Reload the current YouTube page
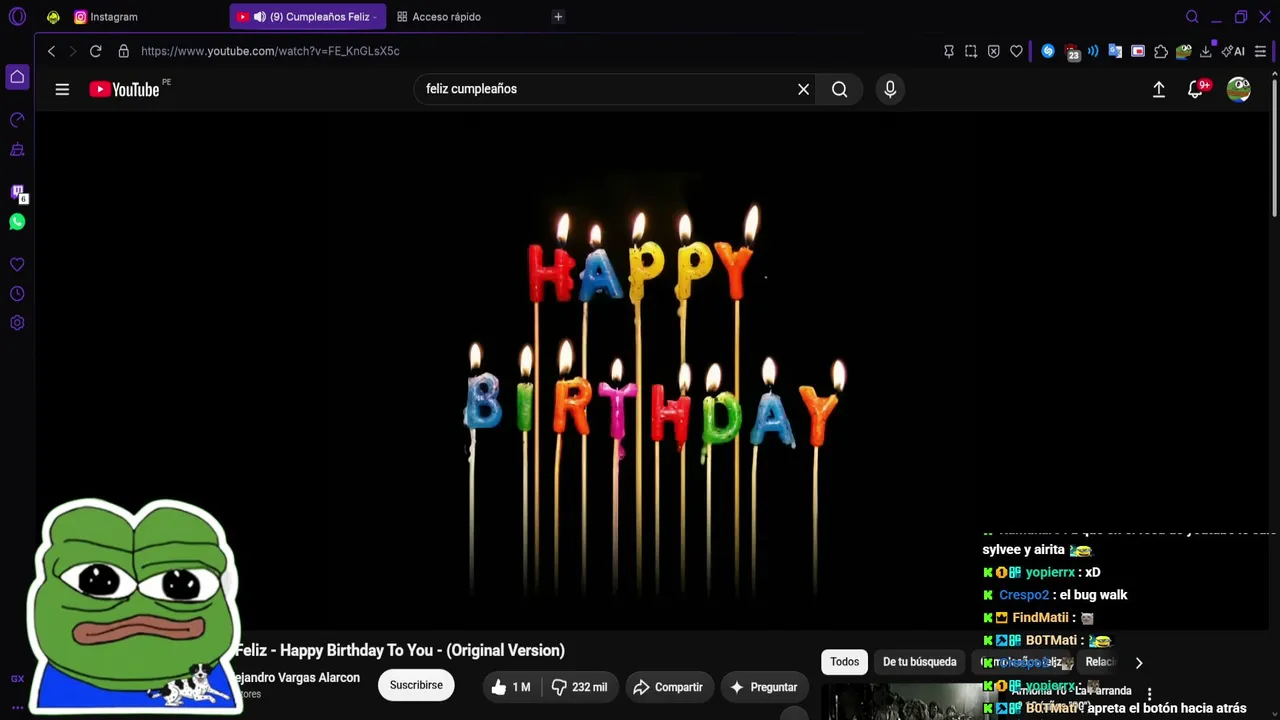 (95, 51)
